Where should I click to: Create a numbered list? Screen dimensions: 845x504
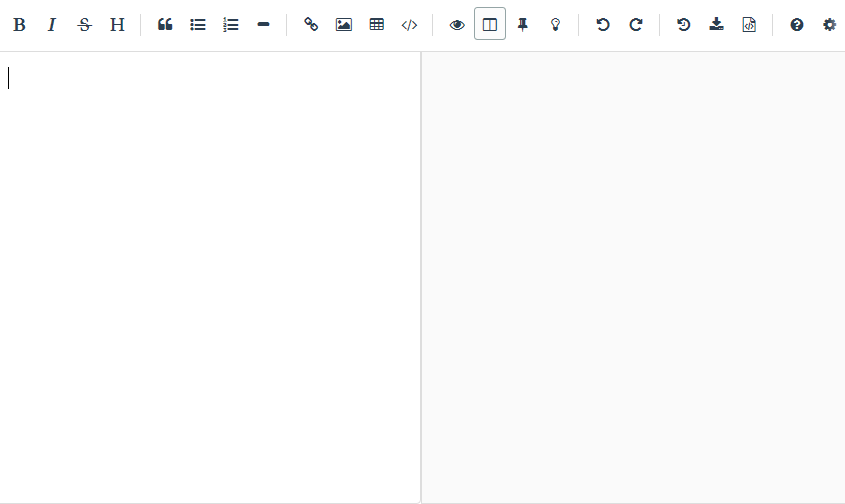coord(231,25)
